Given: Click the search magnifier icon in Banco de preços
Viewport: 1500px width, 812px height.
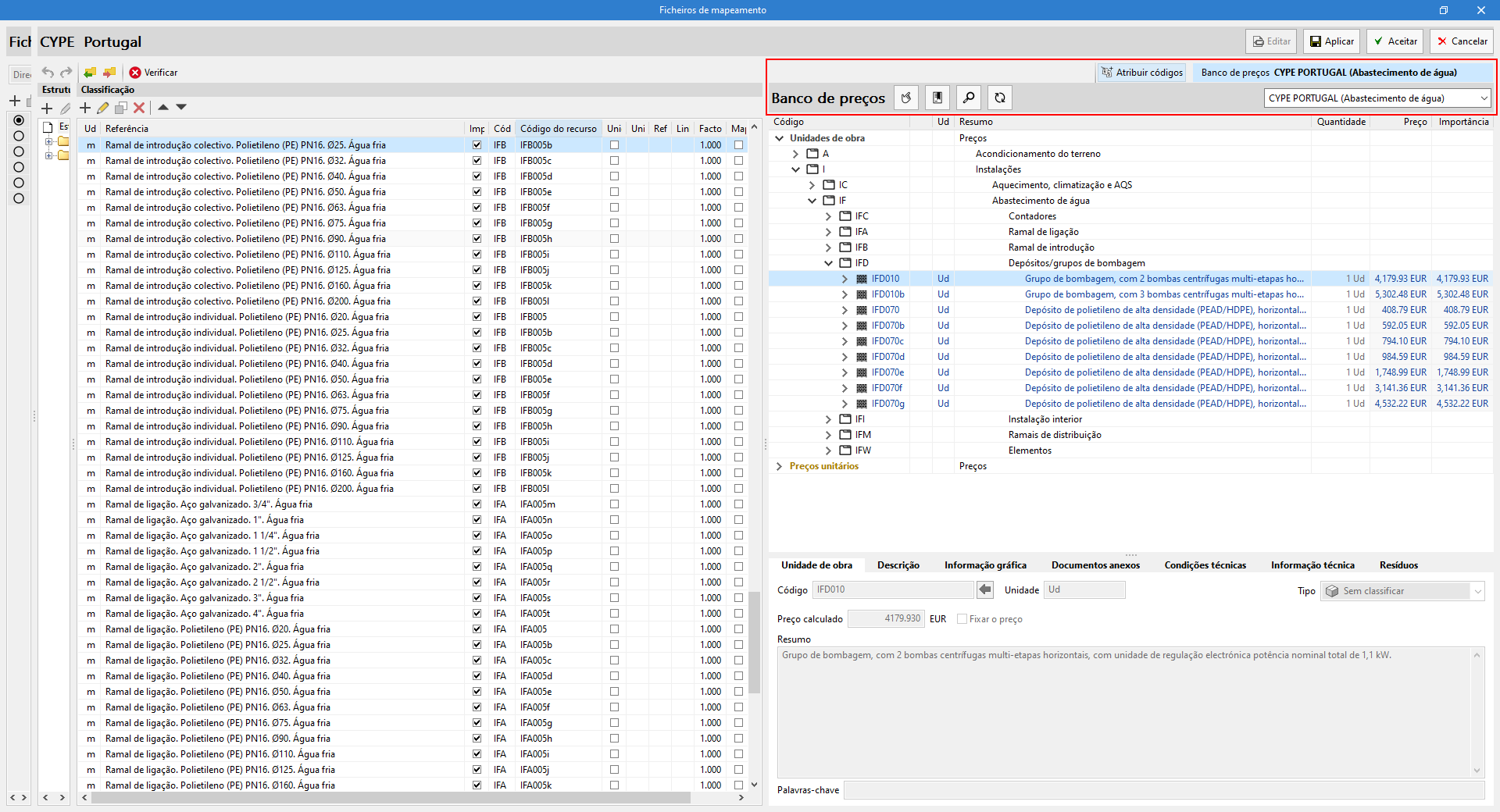Looking at the screenshot, I should (x=968, y=98).
